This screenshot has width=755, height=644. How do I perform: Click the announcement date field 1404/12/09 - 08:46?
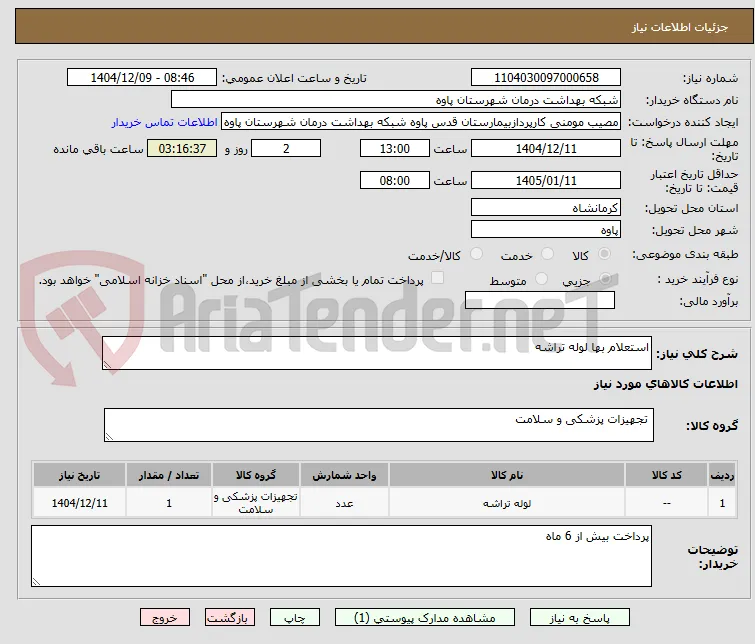(142, 77)
